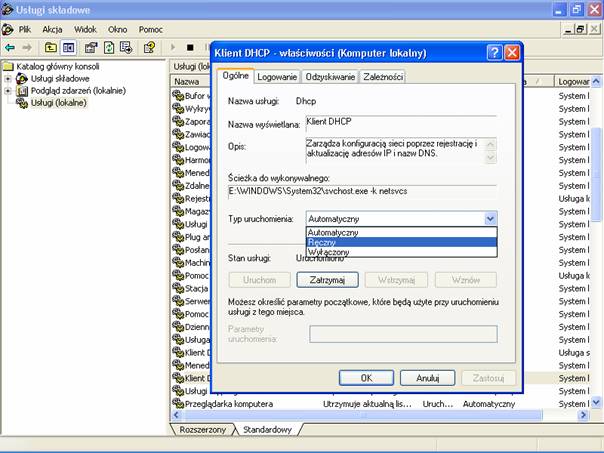Open the Typ uruchomienia dropdown arrow
Screen dimensions: 604x453
pyautogui.click(x=490, y=219)
